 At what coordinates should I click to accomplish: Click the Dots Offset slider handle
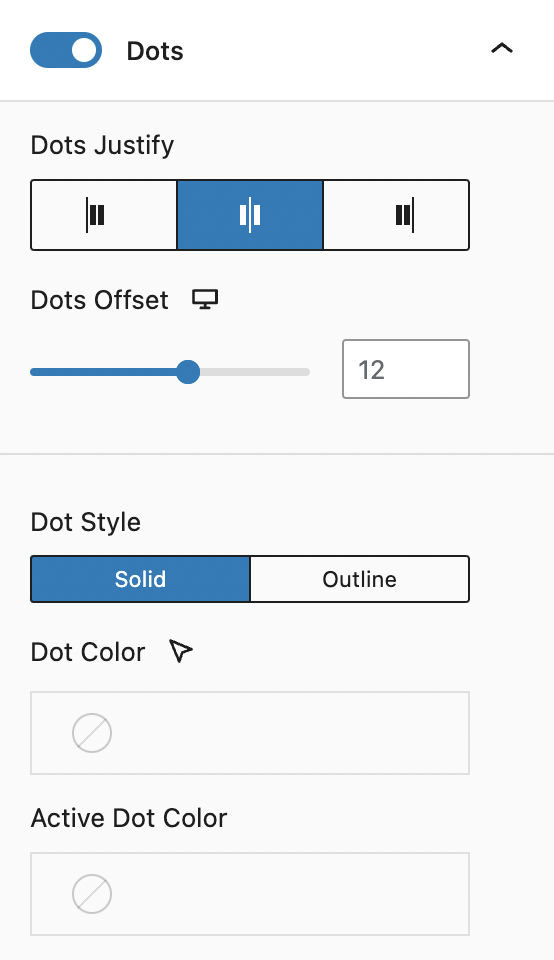coord(188,372)
